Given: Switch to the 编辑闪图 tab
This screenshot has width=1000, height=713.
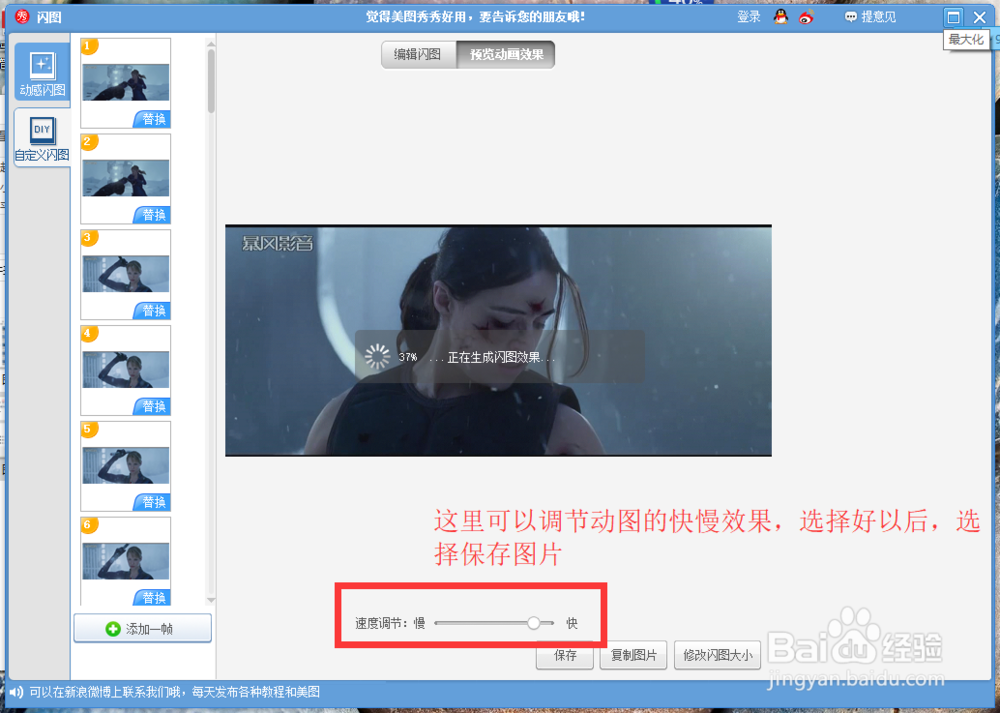Looking at the screenshot, I should 418,55.
